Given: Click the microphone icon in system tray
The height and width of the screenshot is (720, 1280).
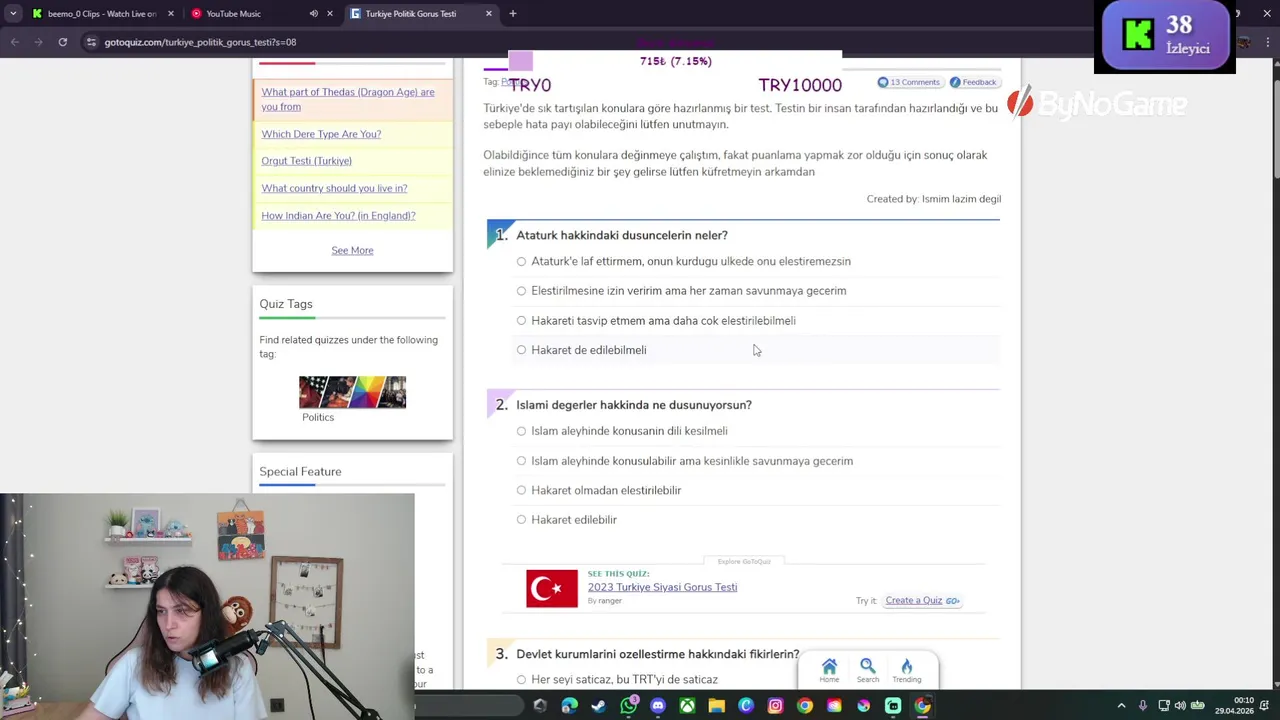Looking at the screenshot, I should pyautogui.click(x=1142, y=706).
